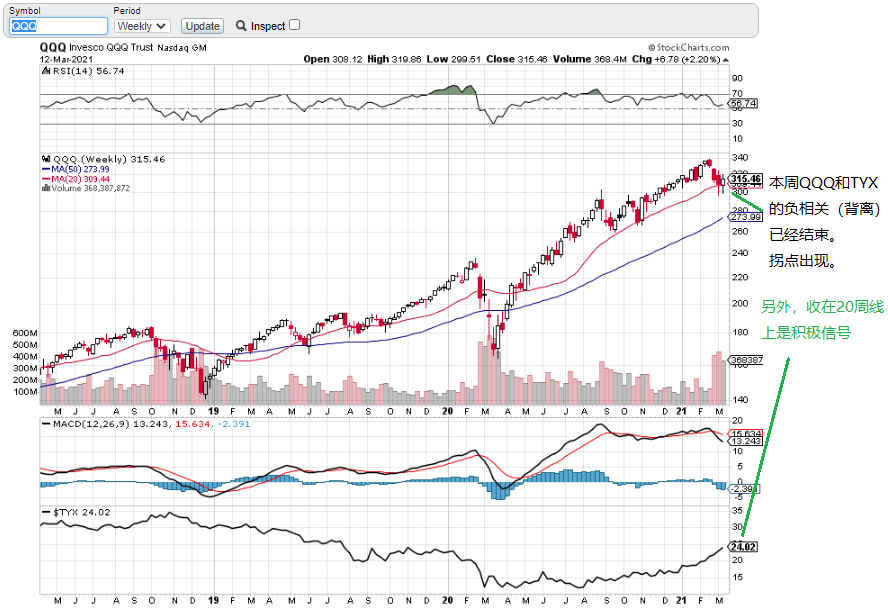Click the chart title QQQ Invesco QQQ Trust
This screenshot has width=888, height=615.
(96, 48)
